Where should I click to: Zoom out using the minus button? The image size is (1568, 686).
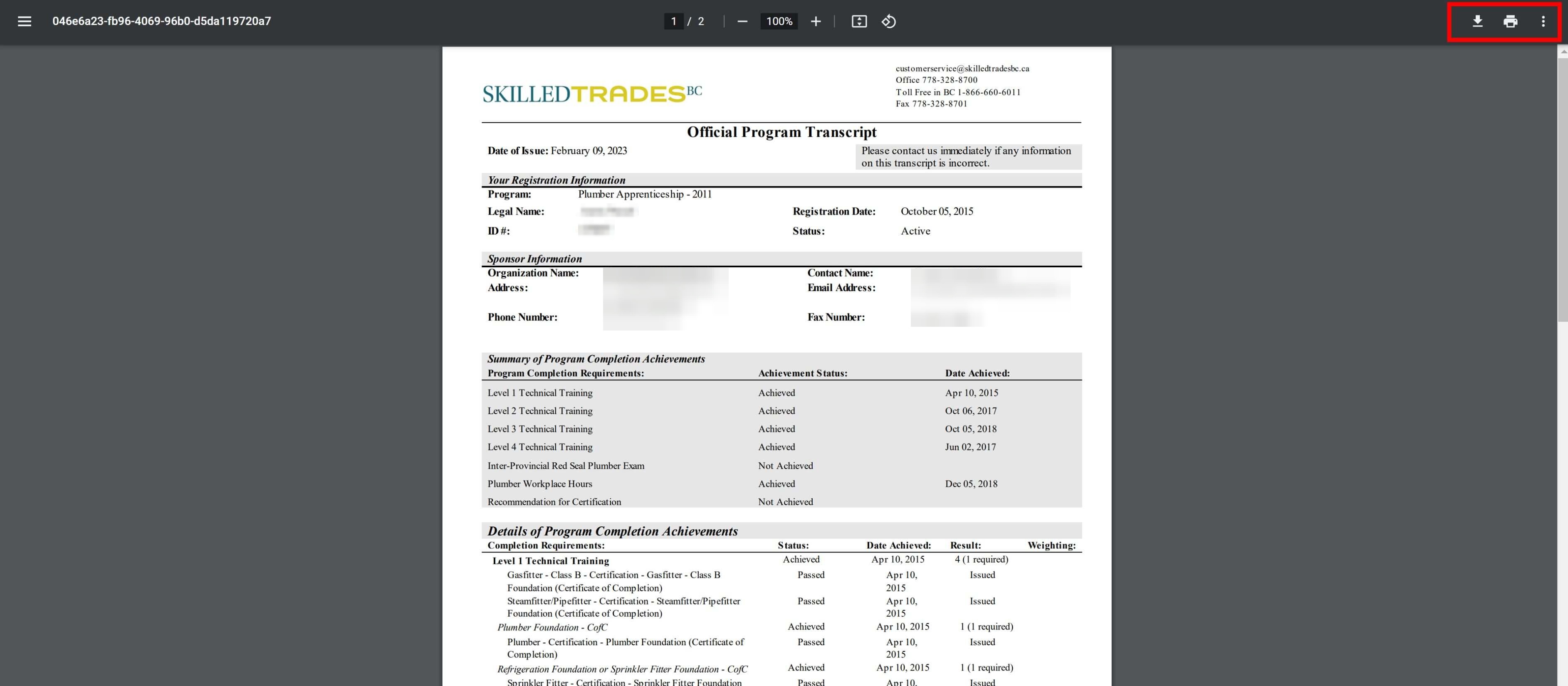(x=742, y=21)
